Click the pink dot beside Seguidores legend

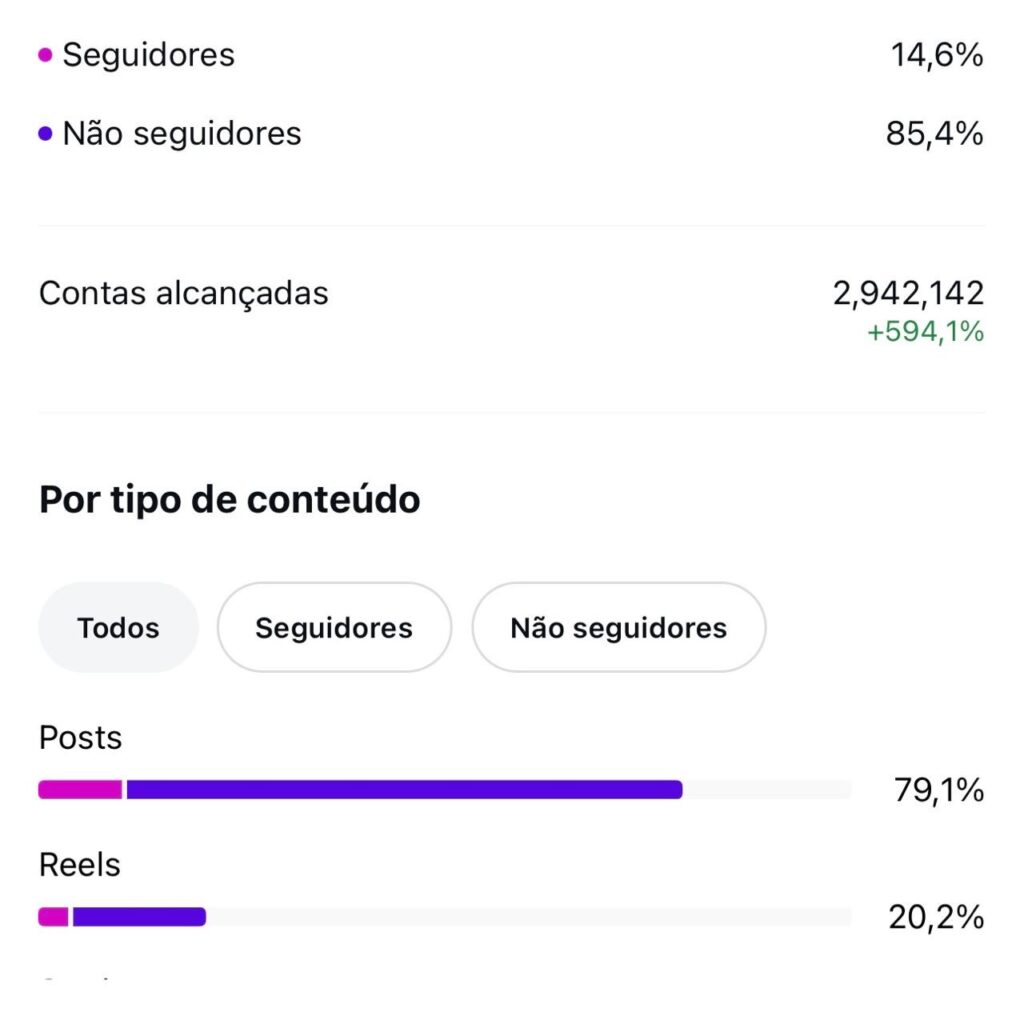(x=45, y=55)
